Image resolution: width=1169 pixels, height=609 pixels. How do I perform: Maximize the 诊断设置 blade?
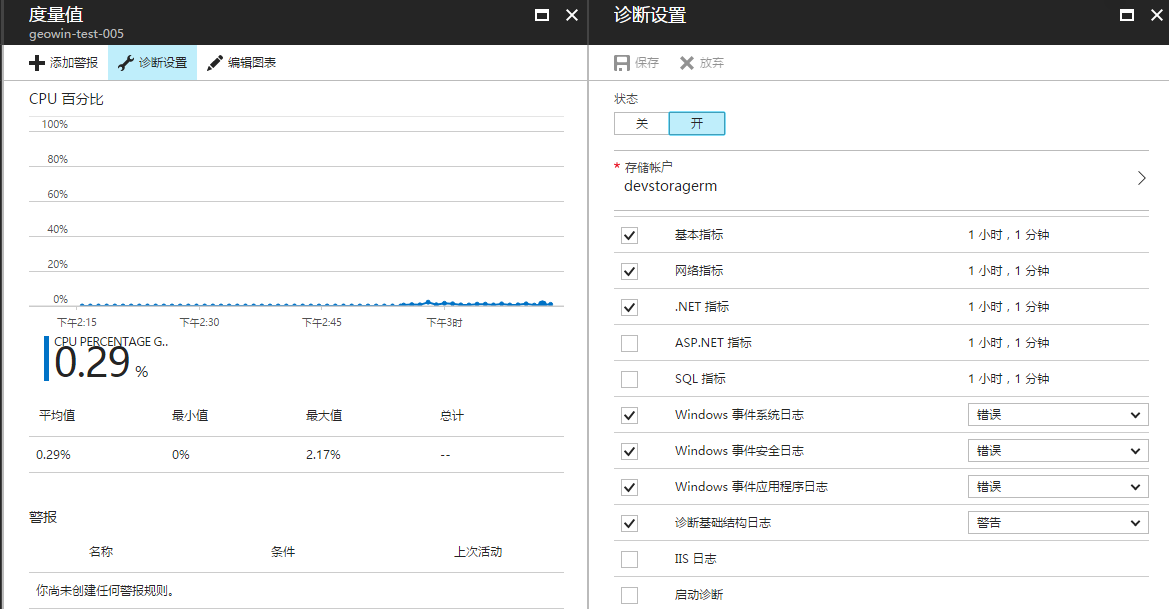[1127, 15]
